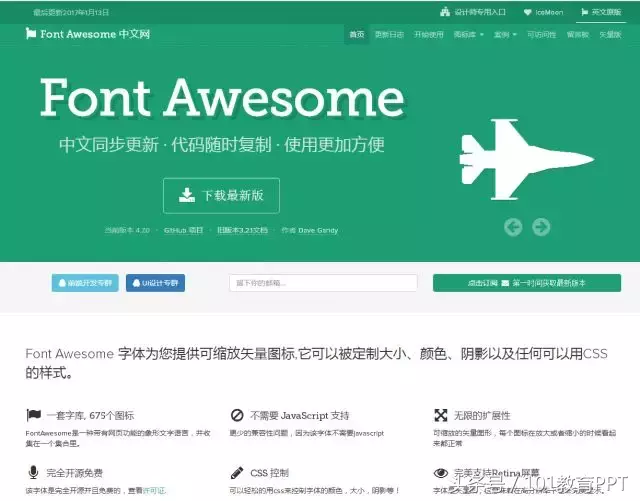Click the 不需要 JavaScript 支持 heading
Image resolution: width=640 pixels, height=501 pixels.
(300, 416)
